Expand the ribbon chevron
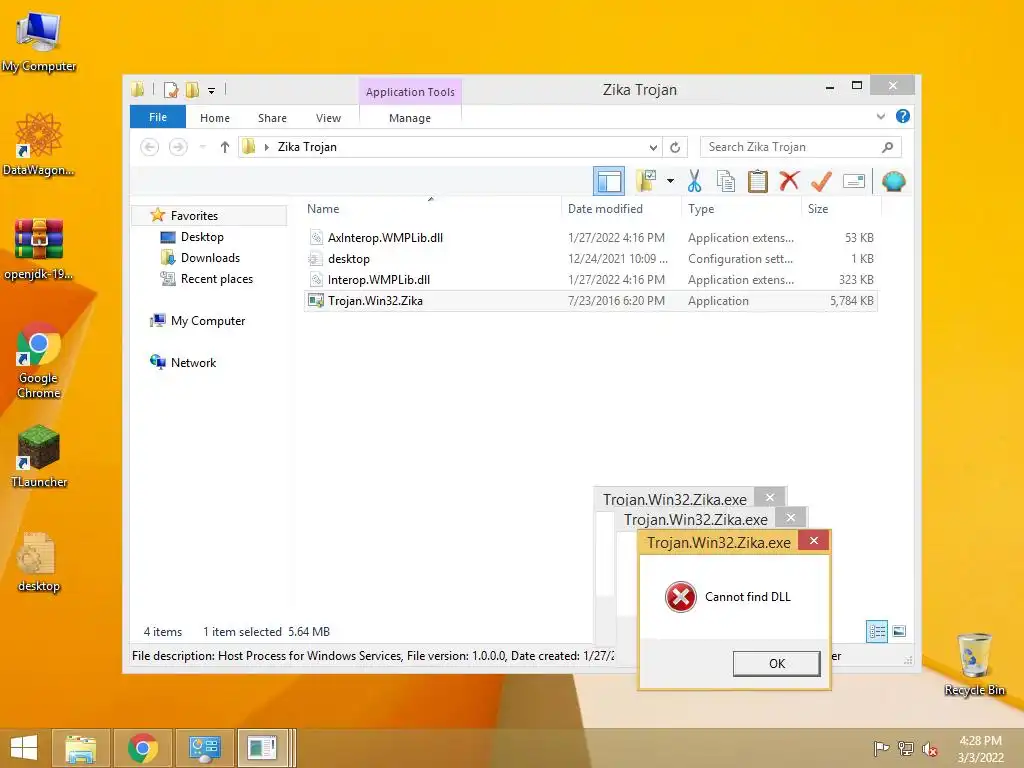 [880, 116]
